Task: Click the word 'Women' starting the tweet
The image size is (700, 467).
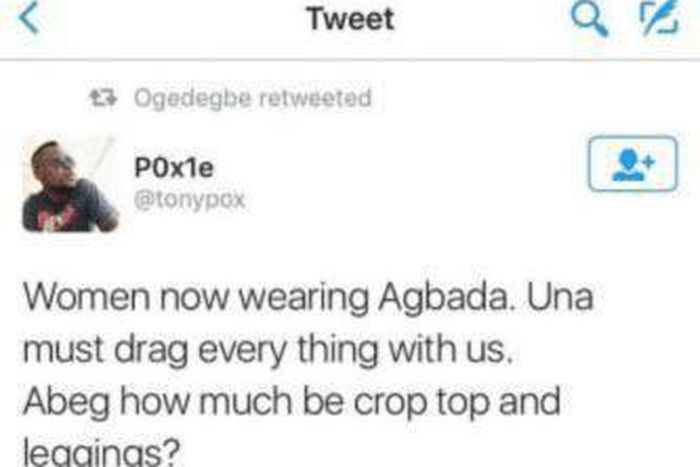Action: [87, 296]
